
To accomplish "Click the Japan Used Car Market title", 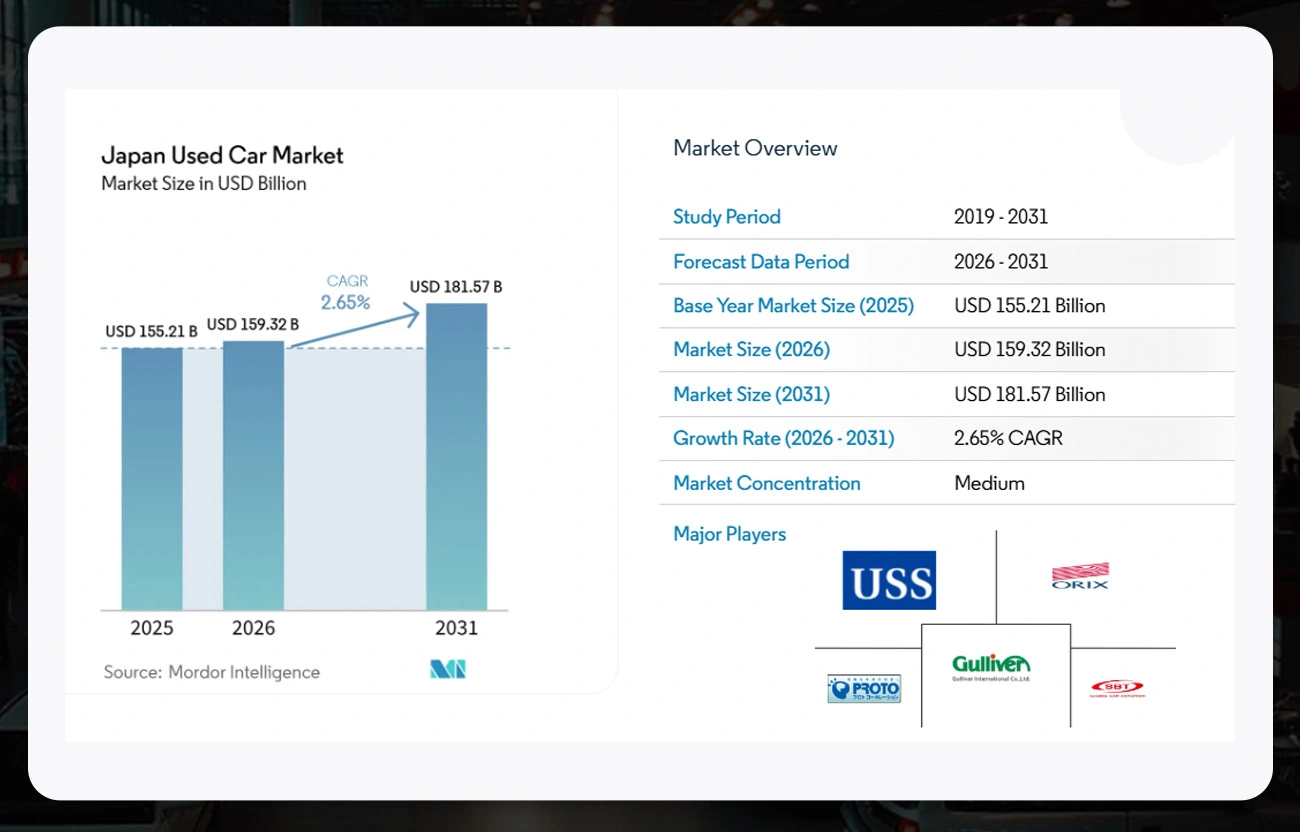I will (x=222, y=155).
